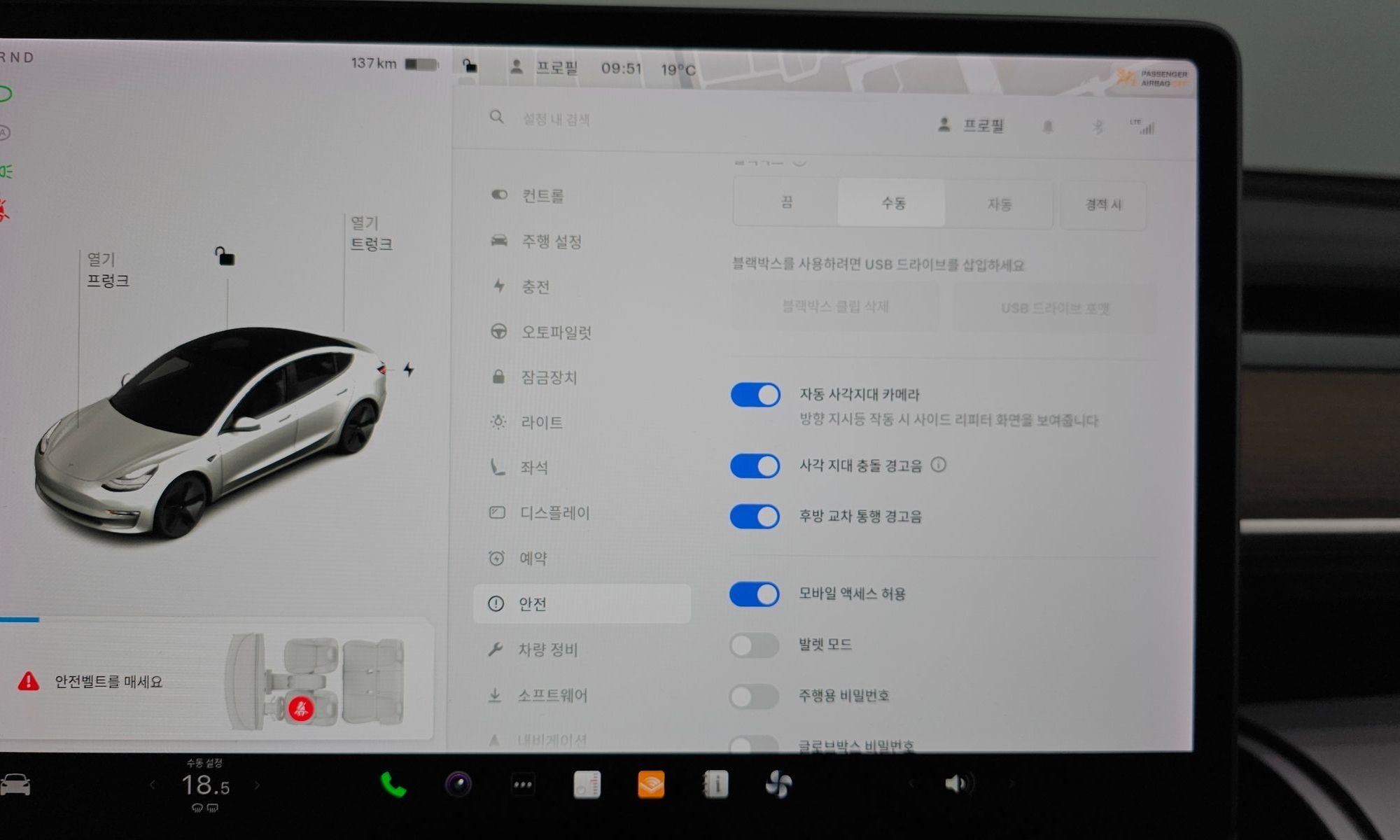Screen dimensions: 1400x840
Task: Set dashcam mode to 끔
Action: pyautogui.click(x=786, y=202)
